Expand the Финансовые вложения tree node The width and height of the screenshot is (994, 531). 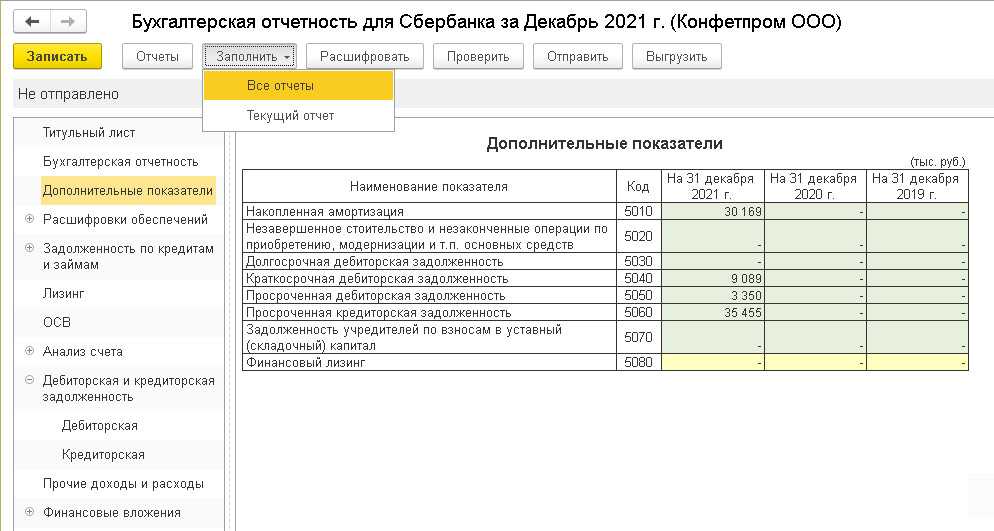tap(29, 513)
